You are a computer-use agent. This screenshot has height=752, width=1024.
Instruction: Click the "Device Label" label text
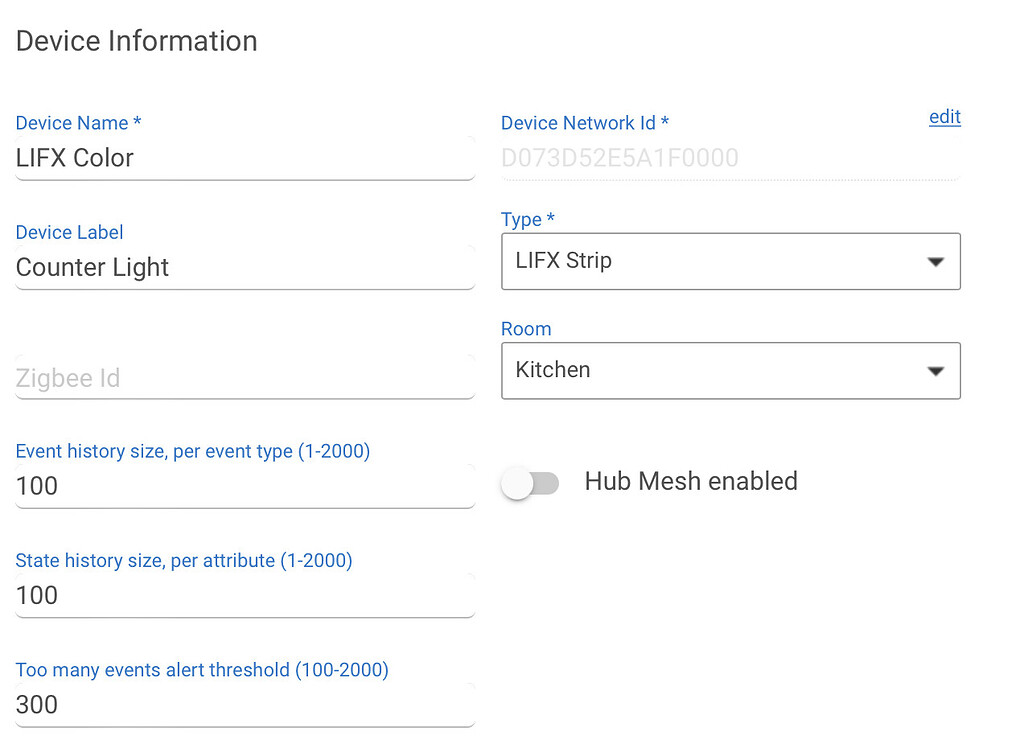pyautogui.click(x=69, y=232)
